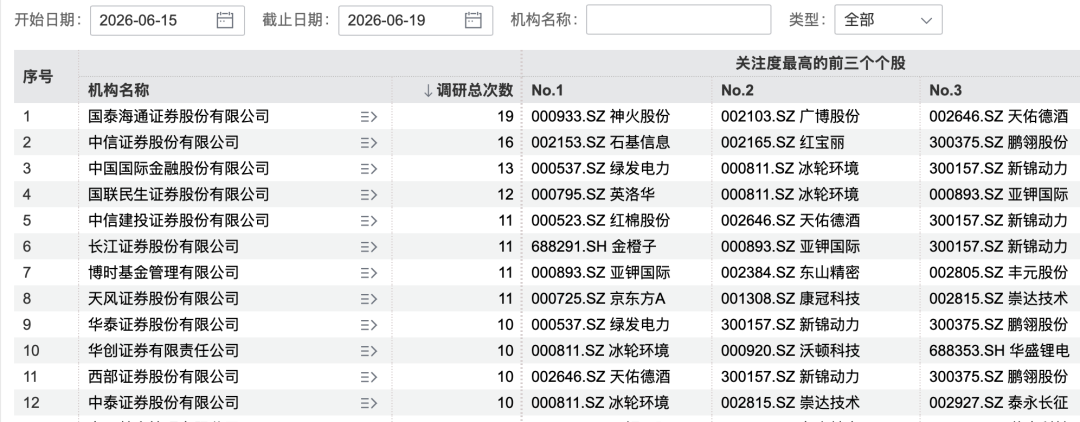Click the 开始日期 field 2026-06-15
Image resolution: width=1080 pixels, height=422 pixels.
pyautogui.click(x=167, y=20)
